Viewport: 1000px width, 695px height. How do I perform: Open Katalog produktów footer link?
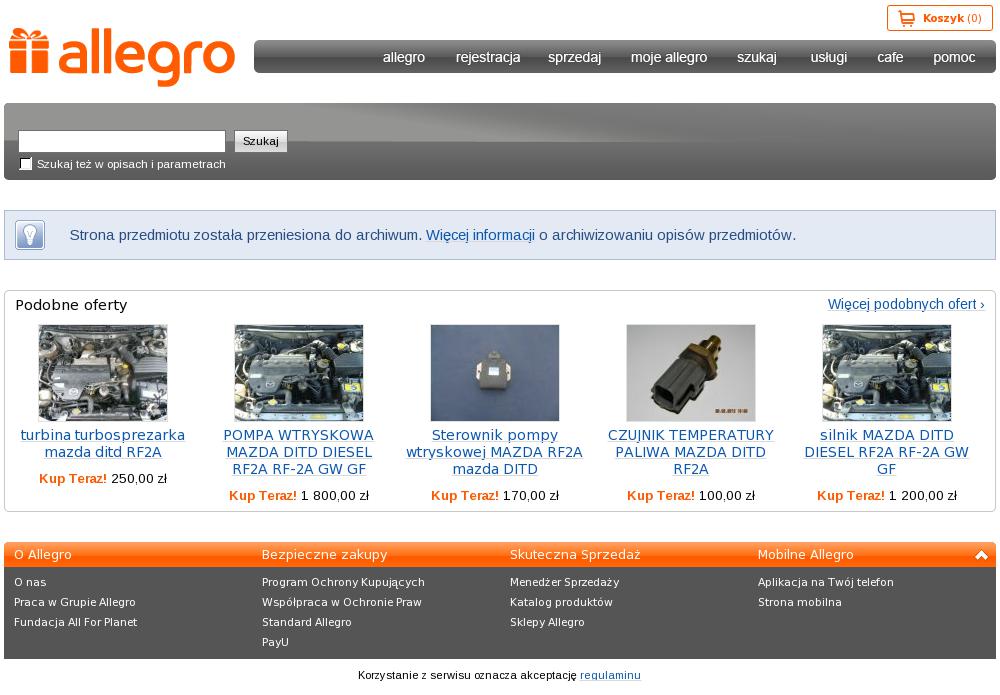561,602
